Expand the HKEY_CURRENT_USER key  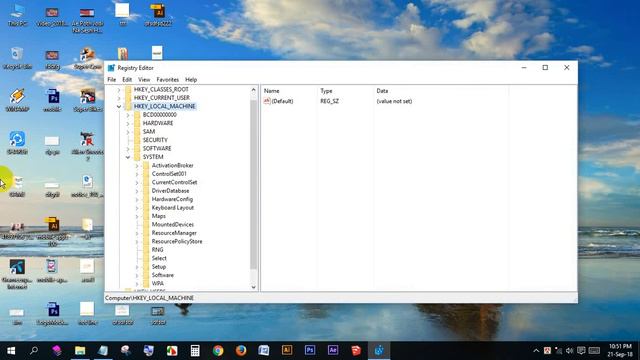tap(119, 98)
